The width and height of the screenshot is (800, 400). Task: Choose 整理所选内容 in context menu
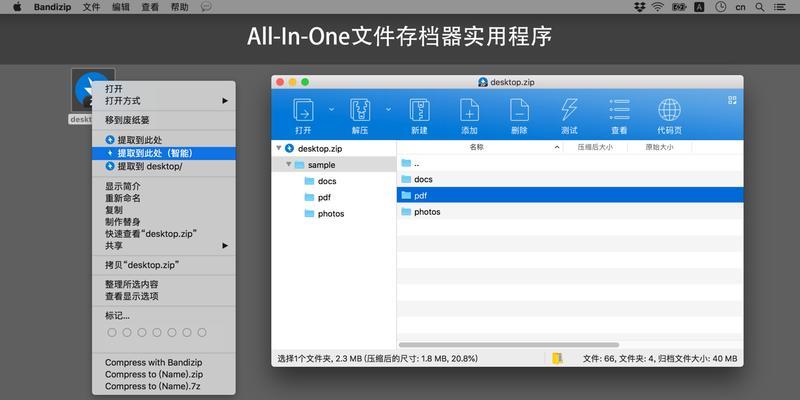coord(164,285)
